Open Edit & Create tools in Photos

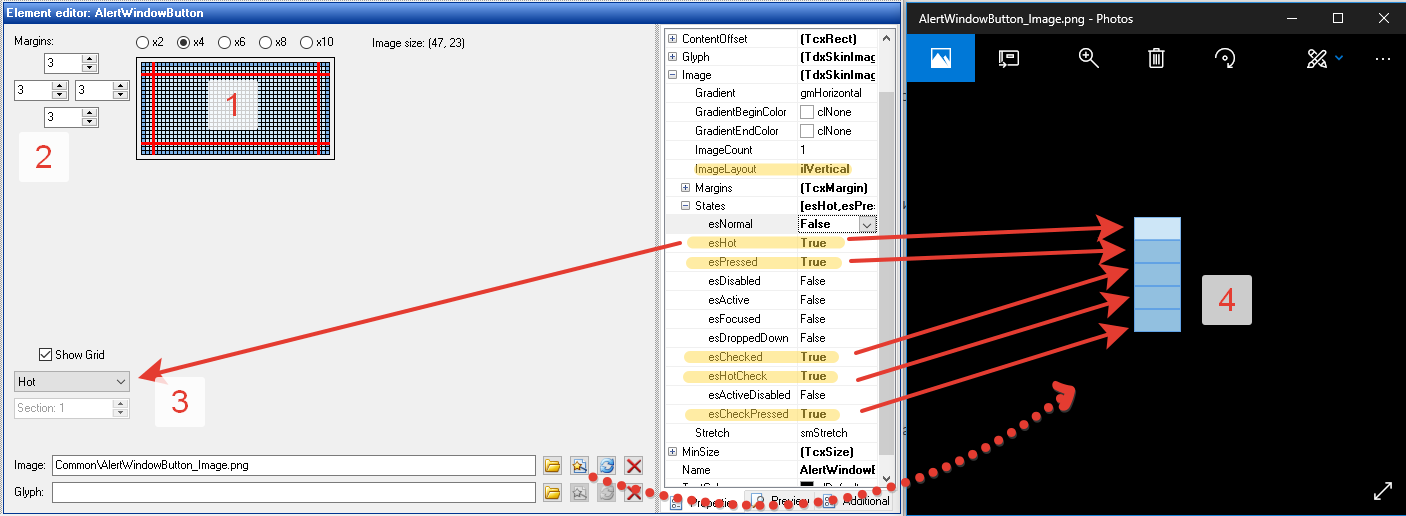coord(1316,59)
